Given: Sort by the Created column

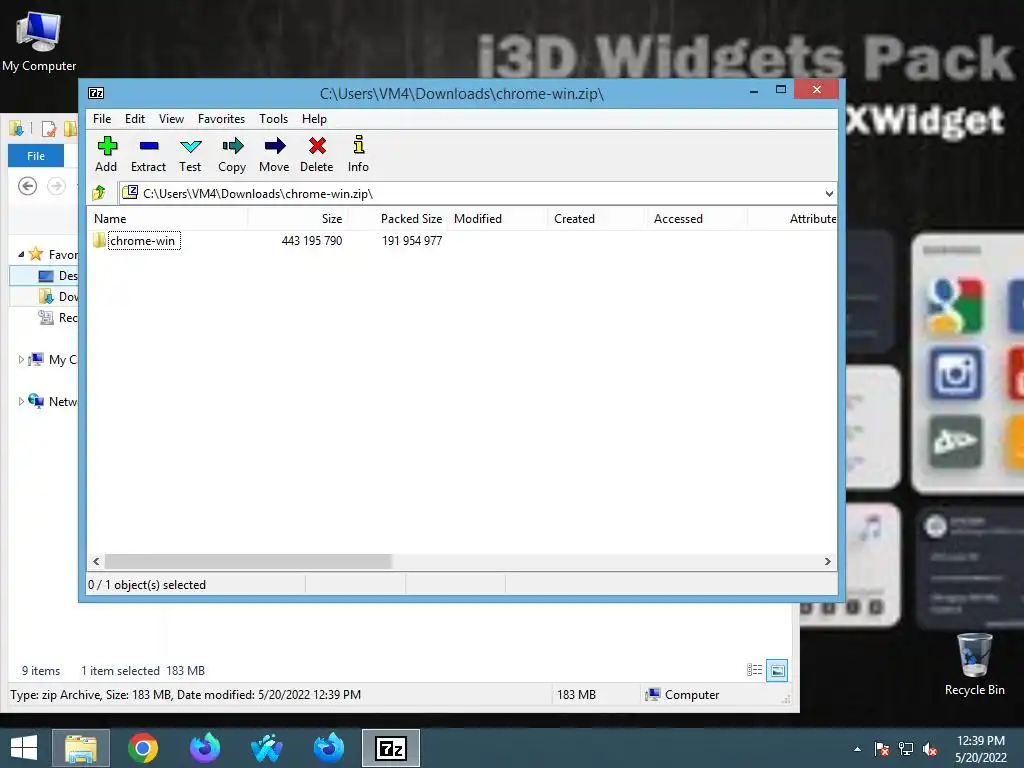Looking at the screenshot, I should 598,219.
